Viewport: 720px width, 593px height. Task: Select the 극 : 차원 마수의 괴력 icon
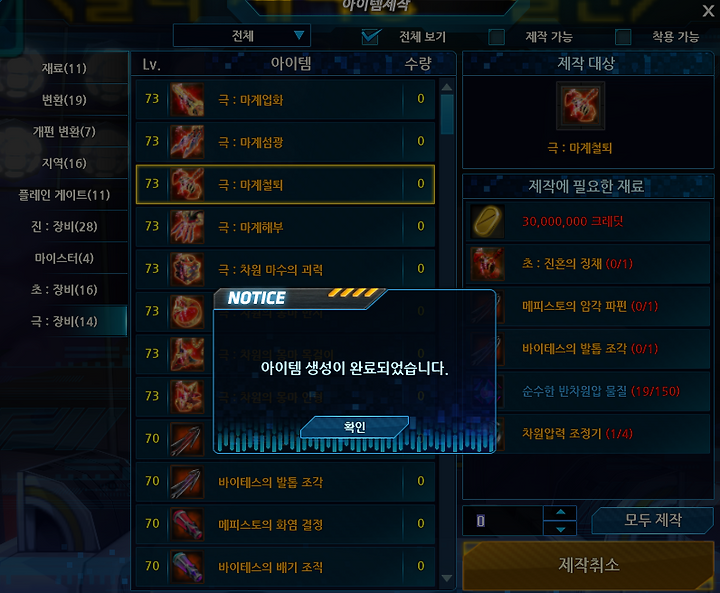pyautogui.click(x=187, y=269)
